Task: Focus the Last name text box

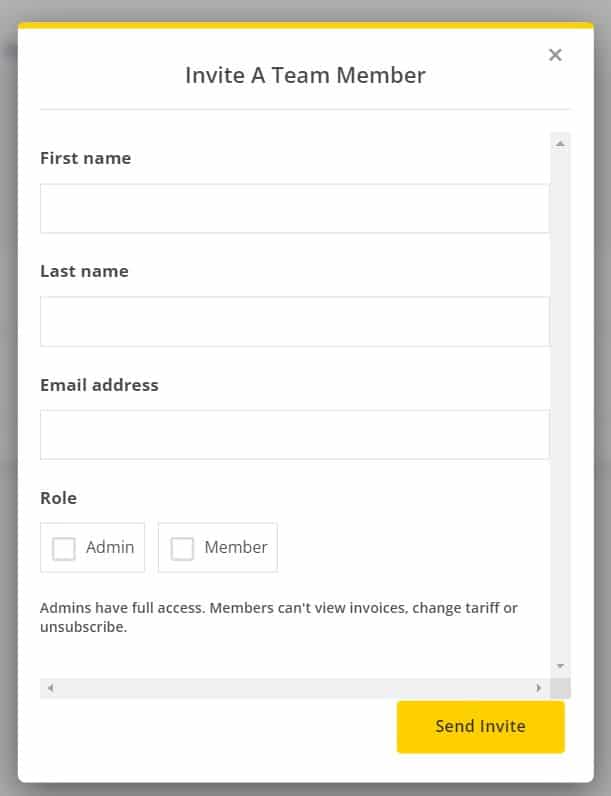Action: tap(295, 321)
